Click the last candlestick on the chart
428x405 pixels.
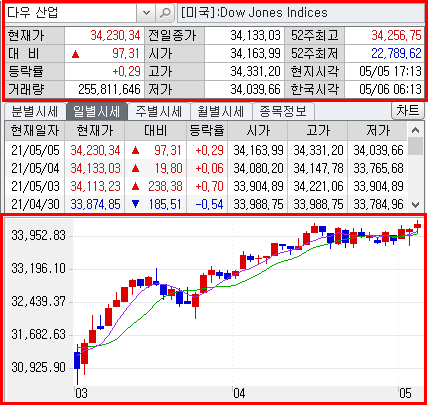coord(417,227)
